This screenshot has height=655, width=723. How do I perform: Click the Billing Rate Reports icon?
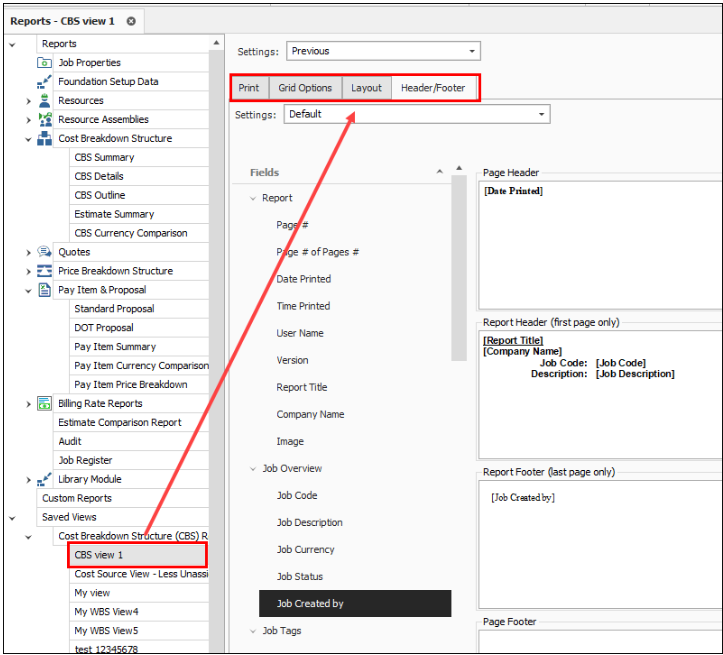(x=45, y=404)
